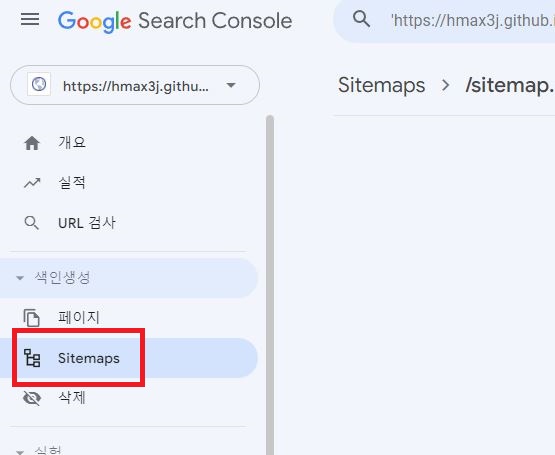The height and width of the screenshot is (455, 555).
Task: Click the sitemap tree icon
Action: [32, 358]
